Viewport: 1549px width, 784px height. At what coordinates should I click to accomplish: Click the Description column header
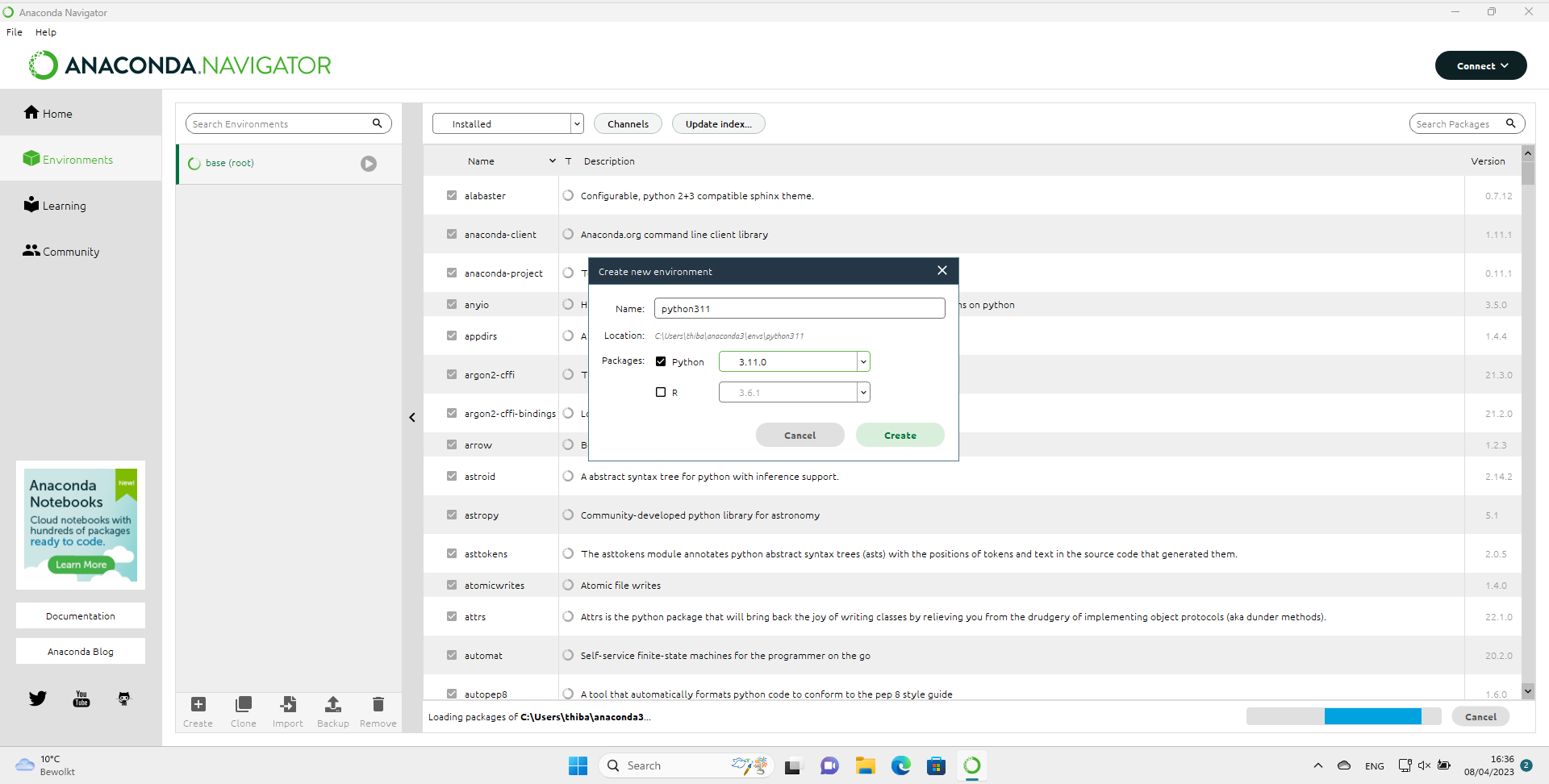click(609, 161)
